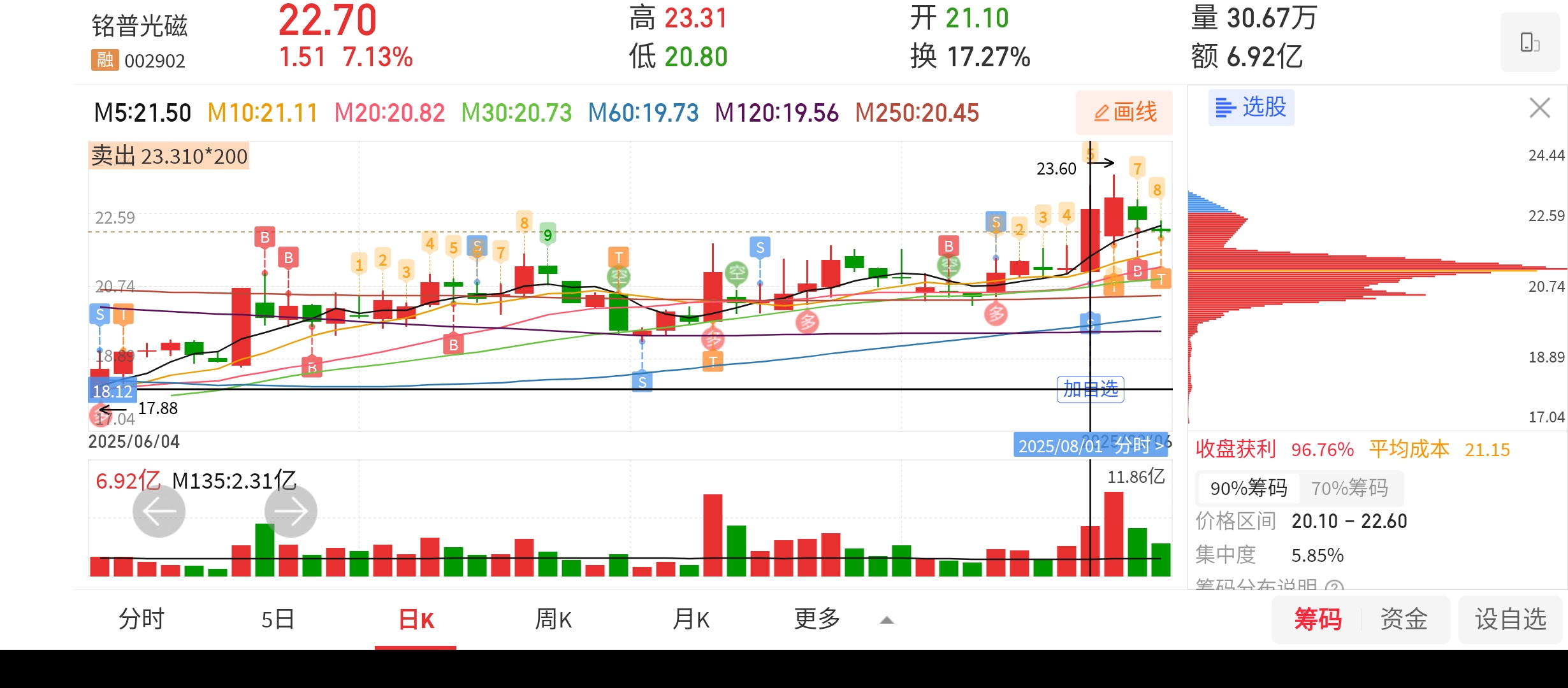The height and width of the screenshot is (688, 1568).
Task: Tap the 融 margin badge
Action: (x=105, y=60)
